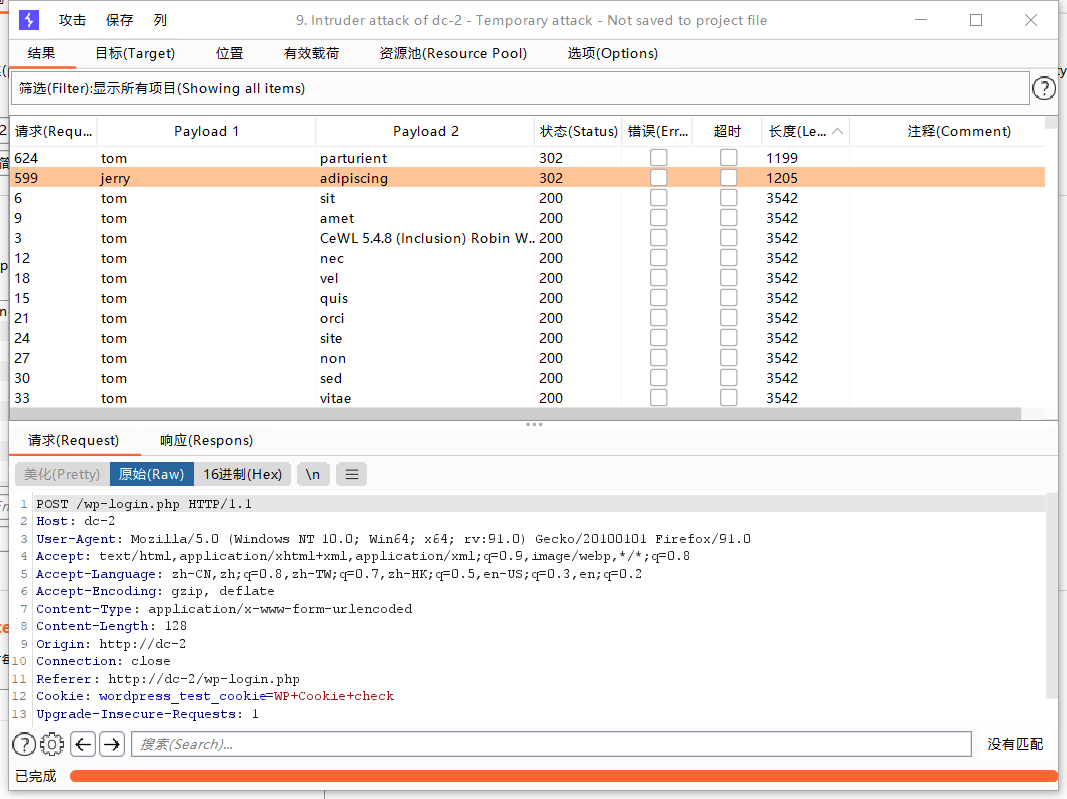Click the Burp Suite lightning logo icon

(x=29, y=20)
